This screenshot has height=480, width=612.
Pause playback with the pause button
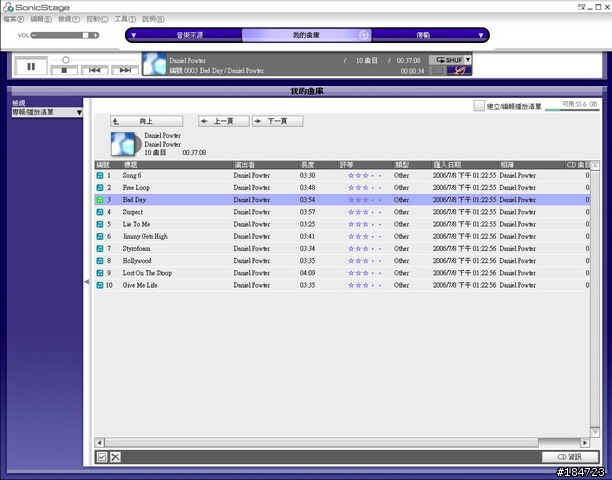coord(31,66)
